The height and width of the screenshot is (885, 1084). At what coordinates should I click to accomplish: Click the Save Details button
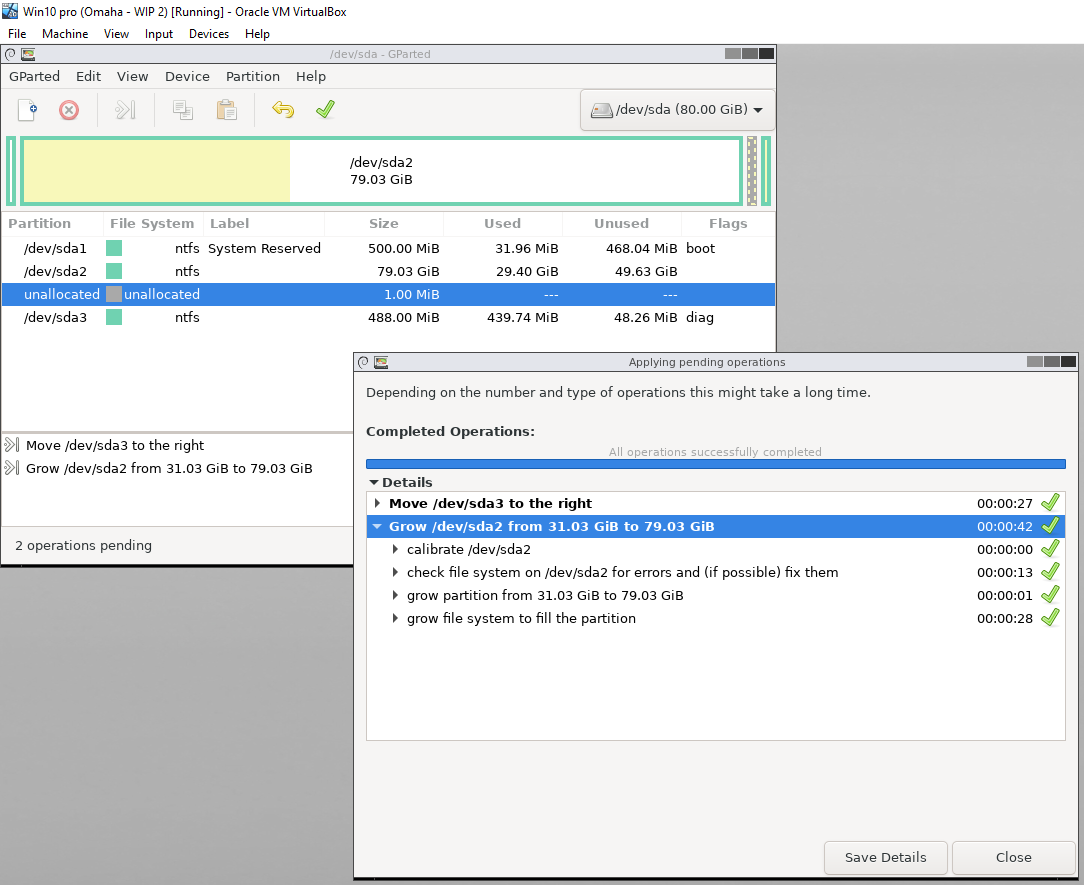tap(885, 857)
